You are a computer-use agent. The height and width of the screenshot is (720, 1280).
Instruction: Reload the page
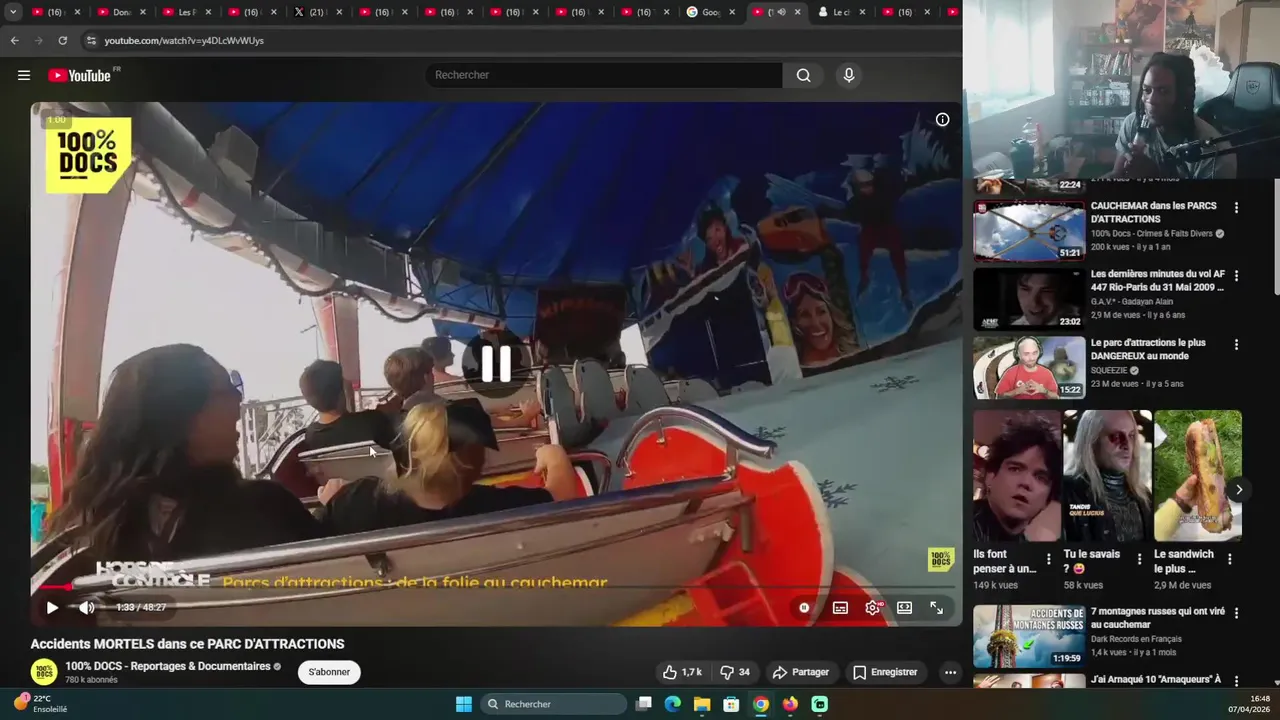point(62,41)
